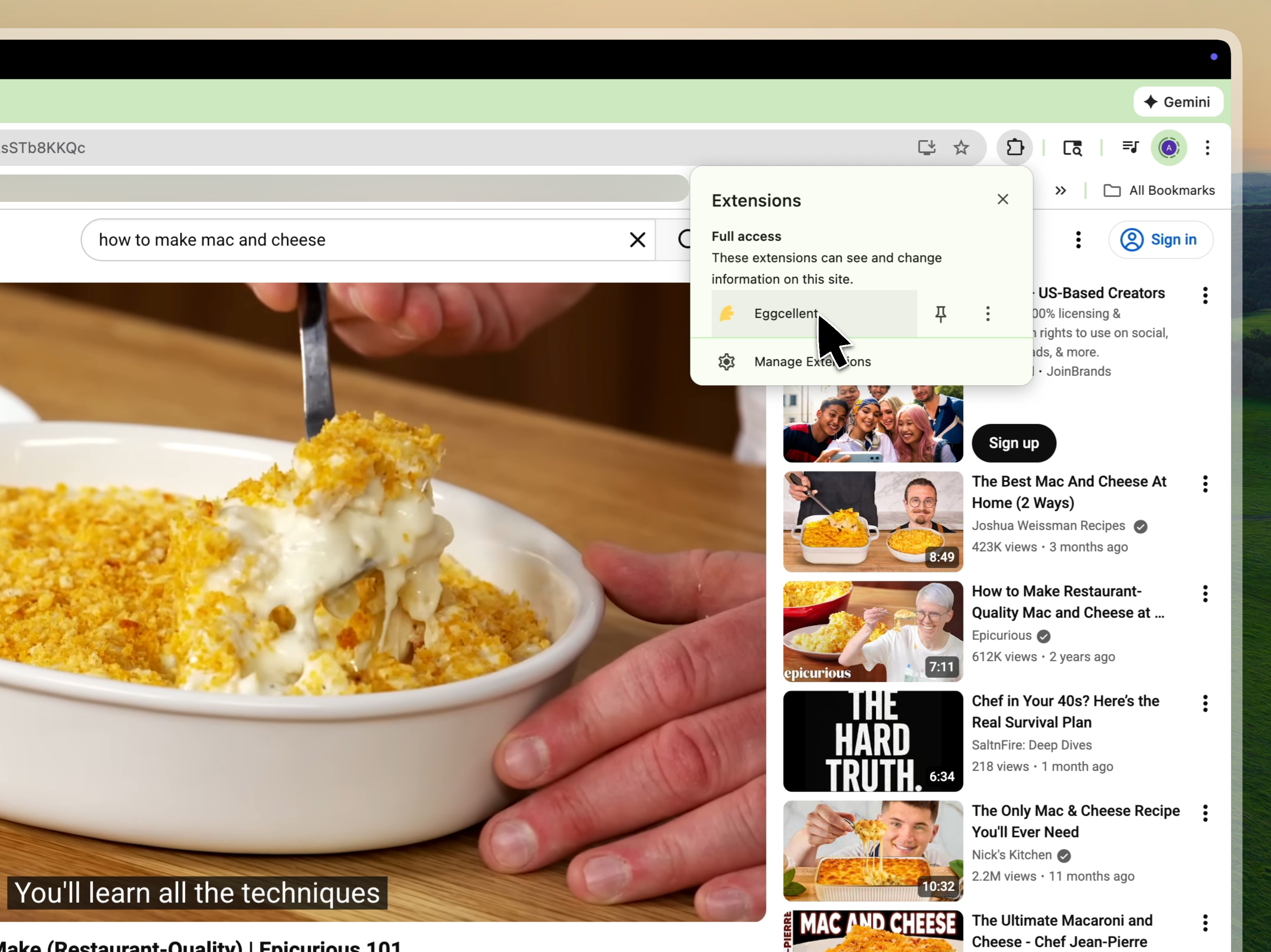Click the Gemini button
The height and width of the screenshot is (952, 1271).
click(1178, 102)
